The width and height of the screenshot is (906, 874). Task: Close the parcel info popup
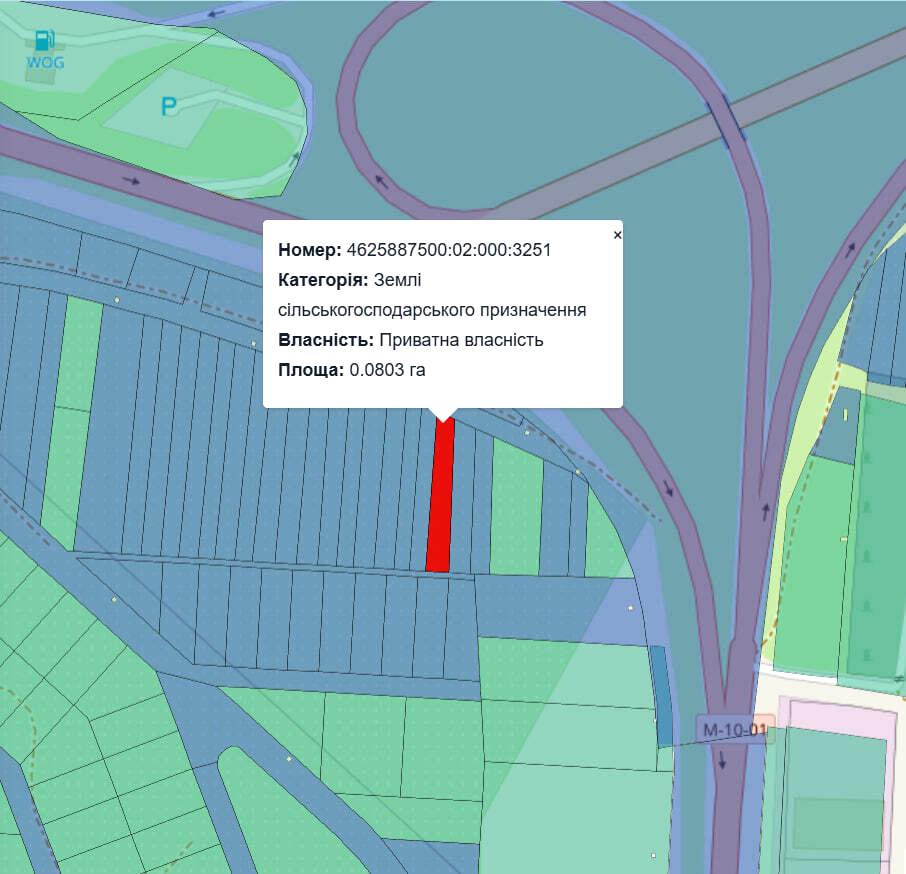(617, 235)
